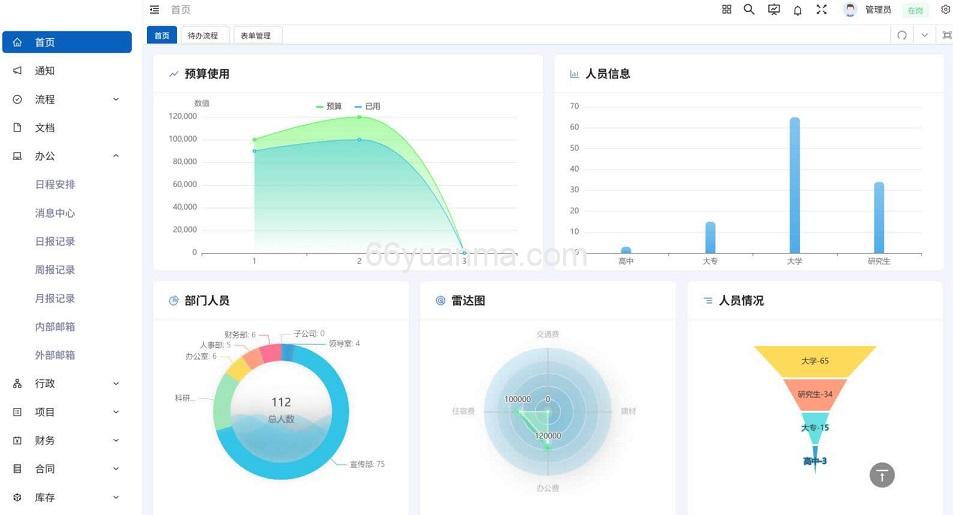The width and height of the screenshot is (953, 515).
Task: Expand the 合同 menu chevron
Action: (116, 469)
